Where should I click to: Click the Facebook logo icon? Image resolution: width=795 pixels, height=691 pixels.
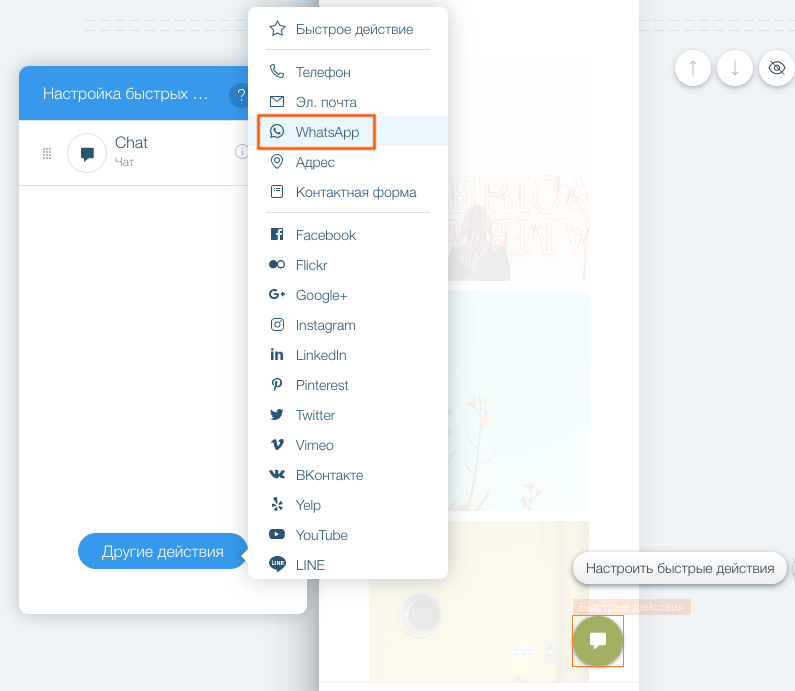(277, 235)
